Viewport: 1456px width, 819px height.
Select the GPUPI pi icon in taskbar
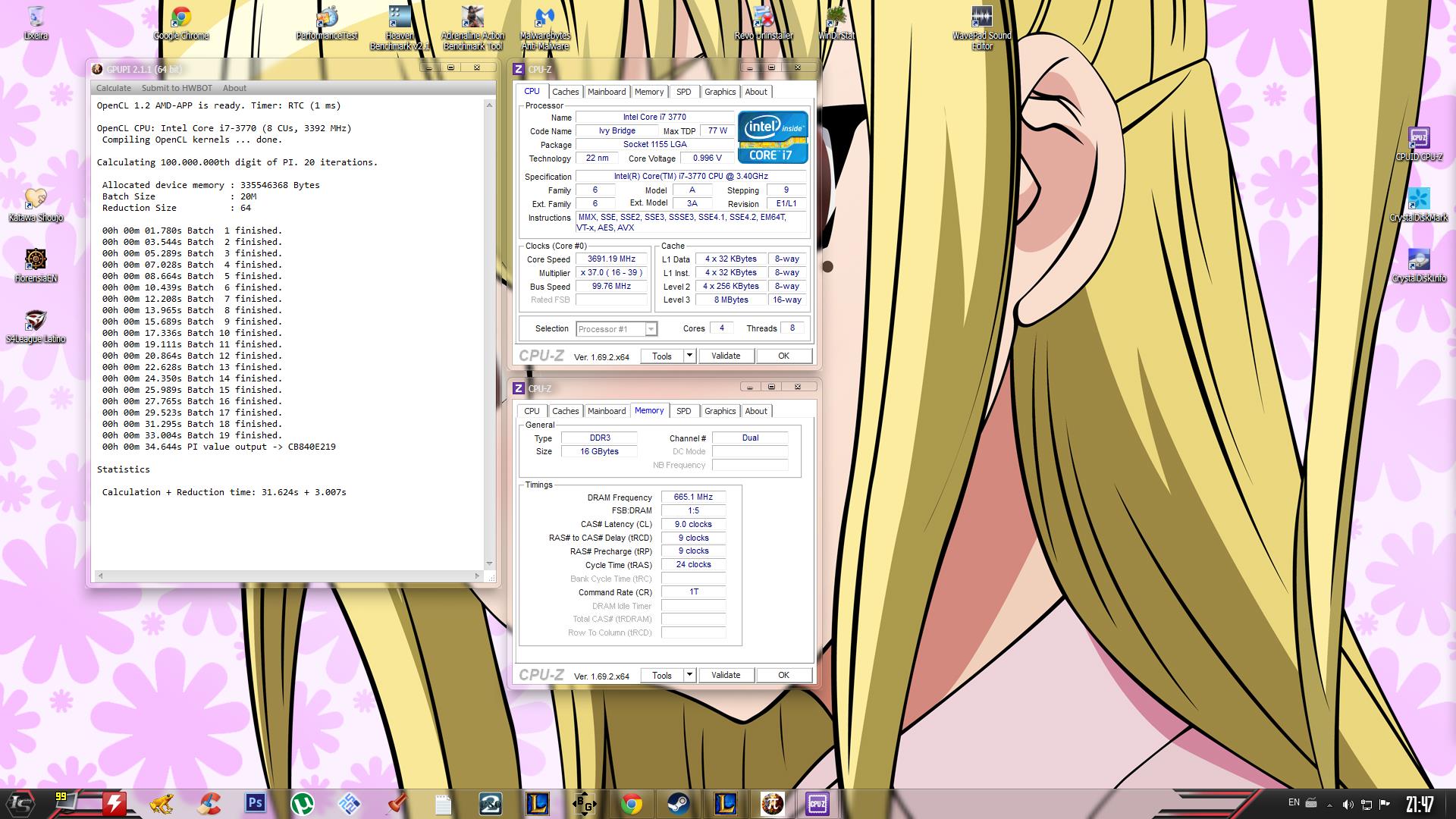pos(773,804)
